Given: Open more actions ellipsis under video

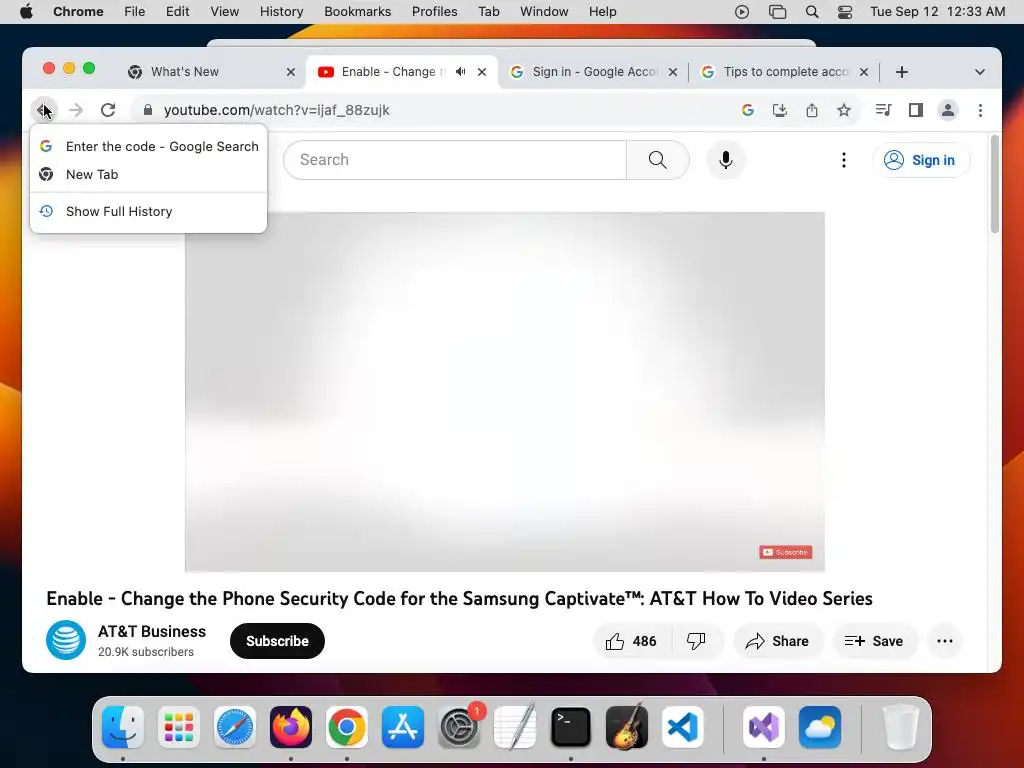Looking at the screenshot, I should (x=945, y=641).
